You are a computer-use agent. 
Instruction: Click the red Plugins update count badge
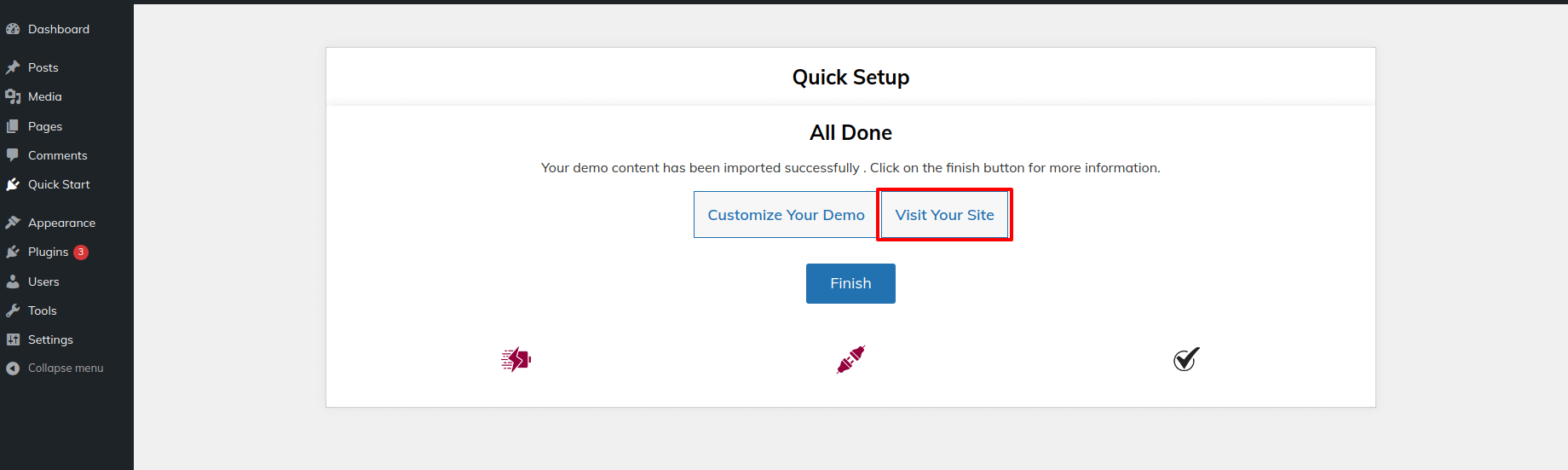coord(81,252)
